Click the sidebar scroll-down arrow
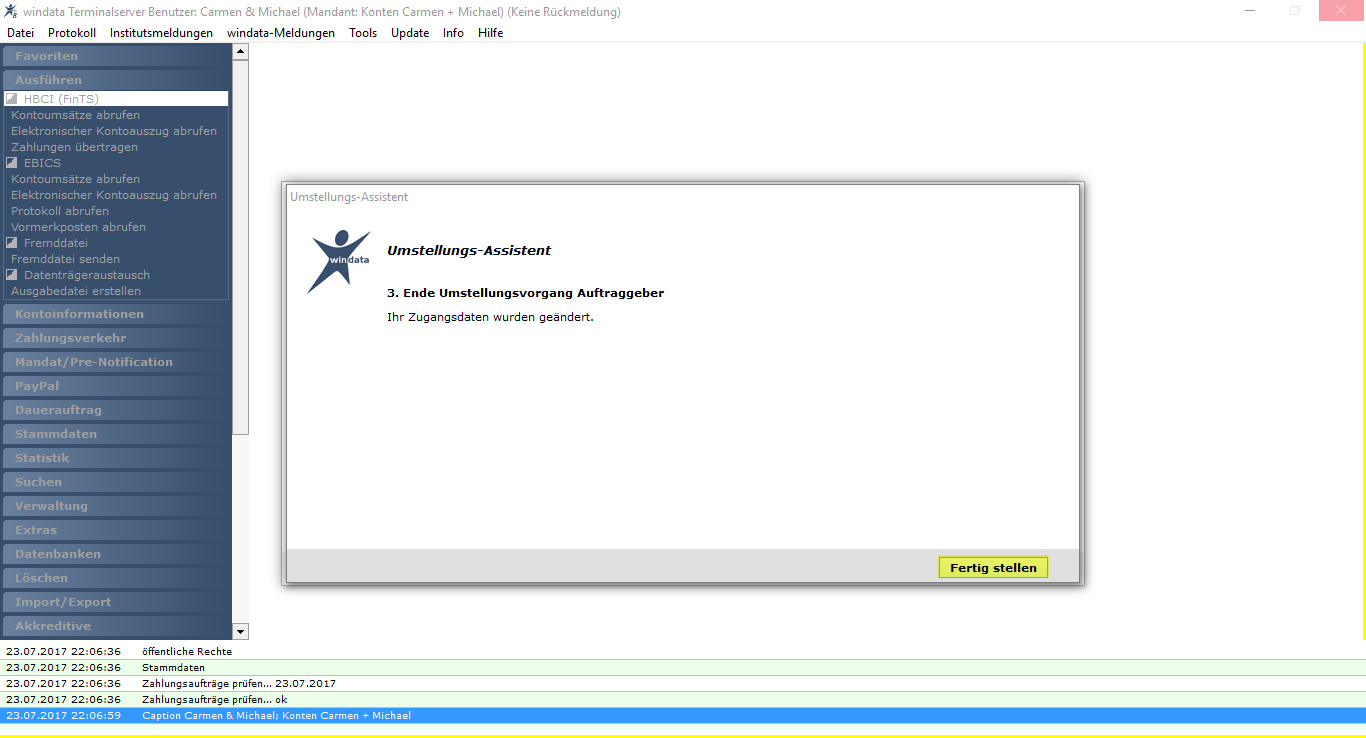The height and width of the screenshot is (738, 1366). click(240, 631)
